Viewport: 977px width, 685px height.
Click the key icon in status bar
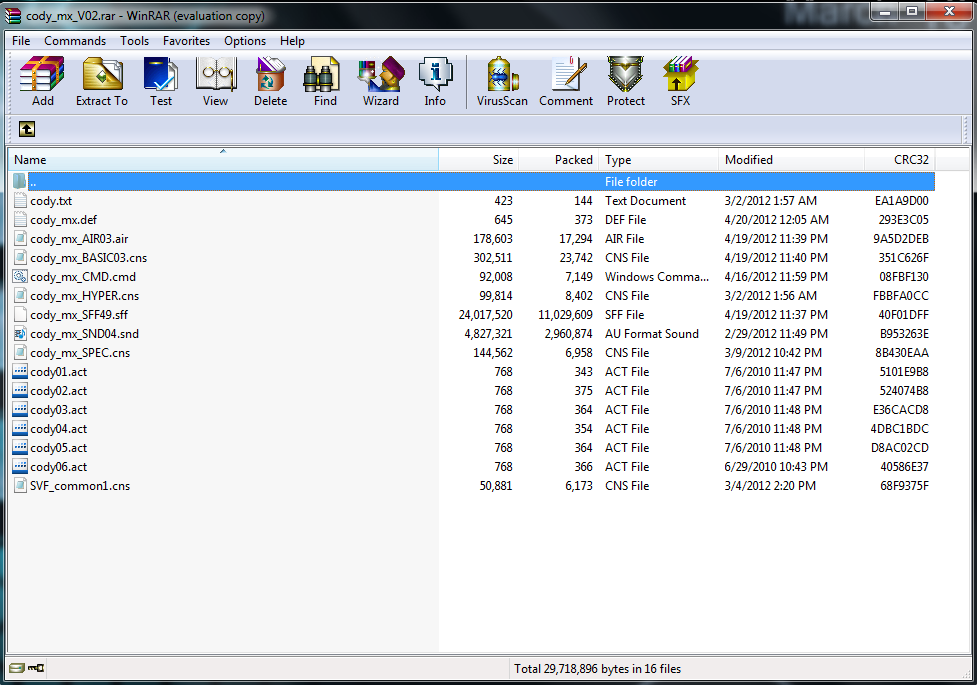36,668
